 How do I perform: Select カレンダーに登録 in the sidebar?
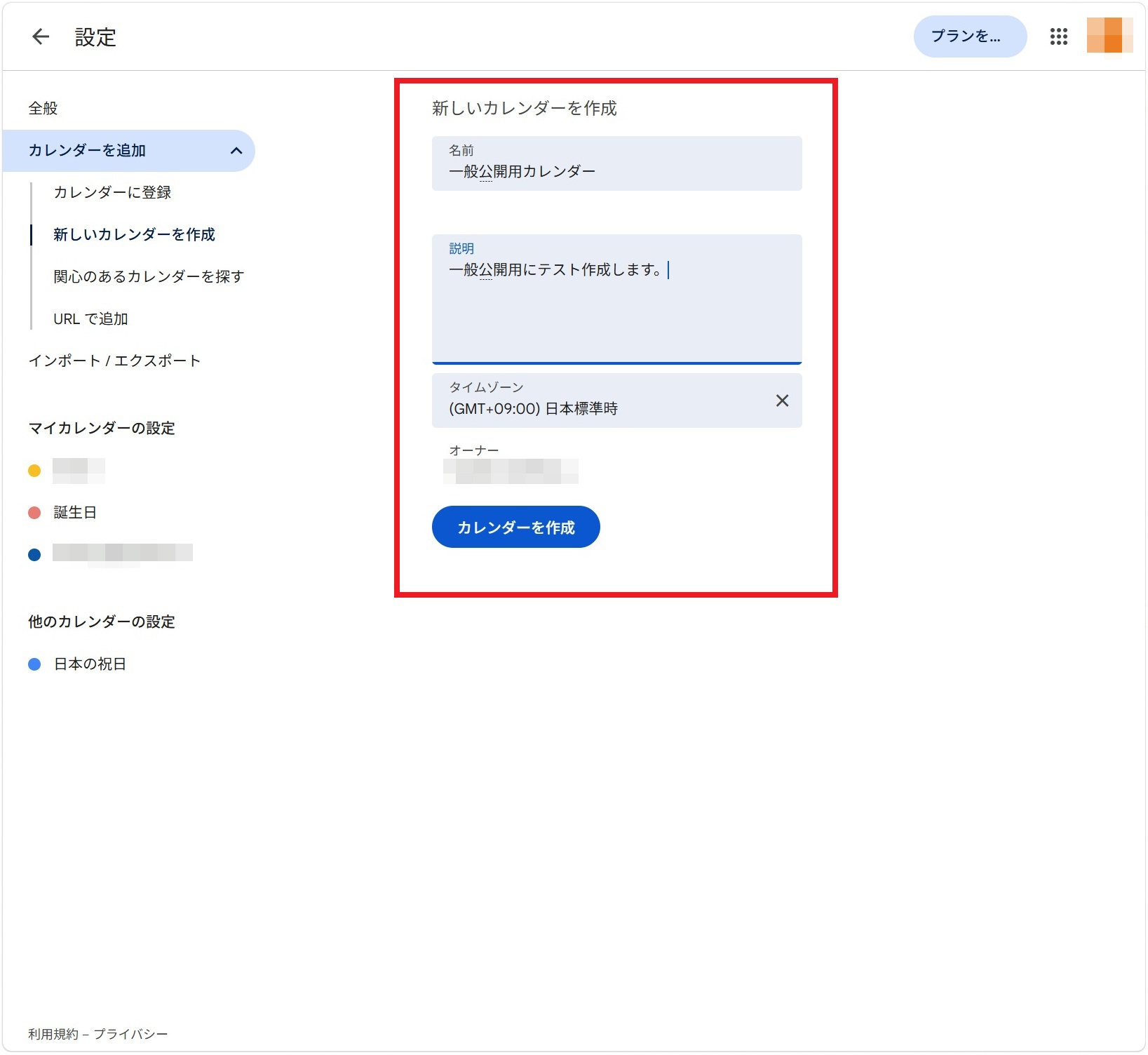pyautogui.click(x=114, y=192)
